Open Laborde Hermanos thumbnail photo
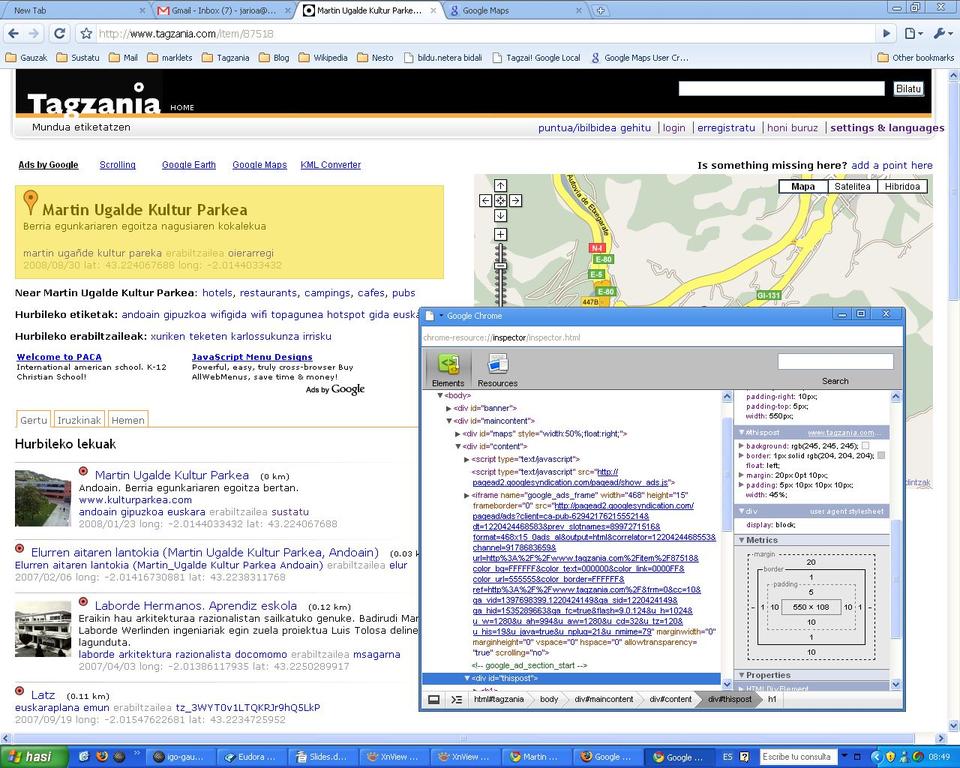This screenshot has height=768, width=960. coord(43,629)
